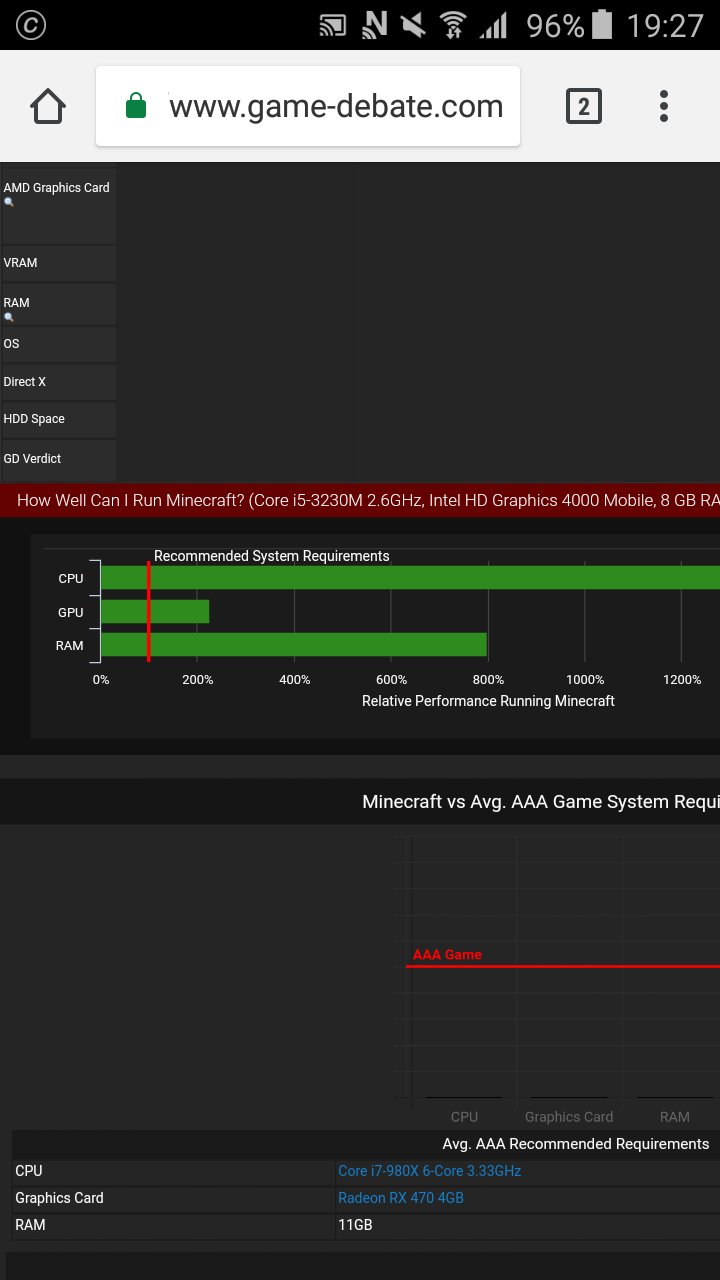Tap the NFC icon in status bar
720x1280 pixels.
(375, 25)
